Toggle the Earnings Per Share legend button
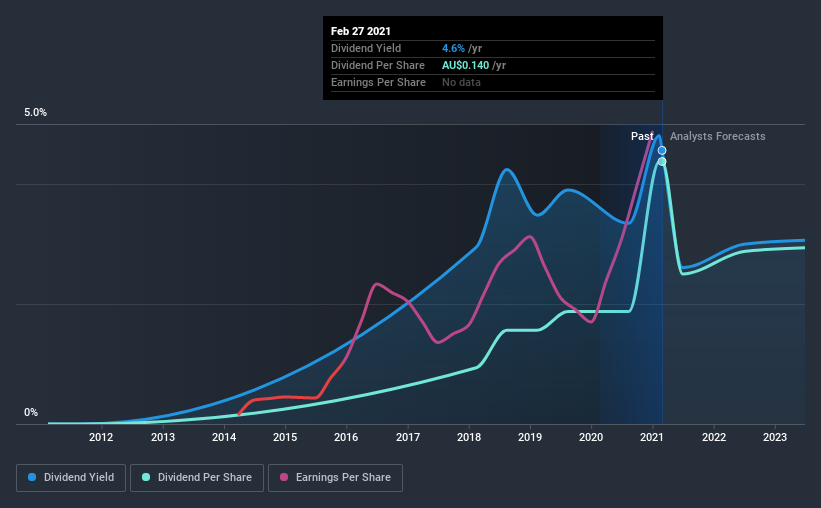 [x=335, y=478]
